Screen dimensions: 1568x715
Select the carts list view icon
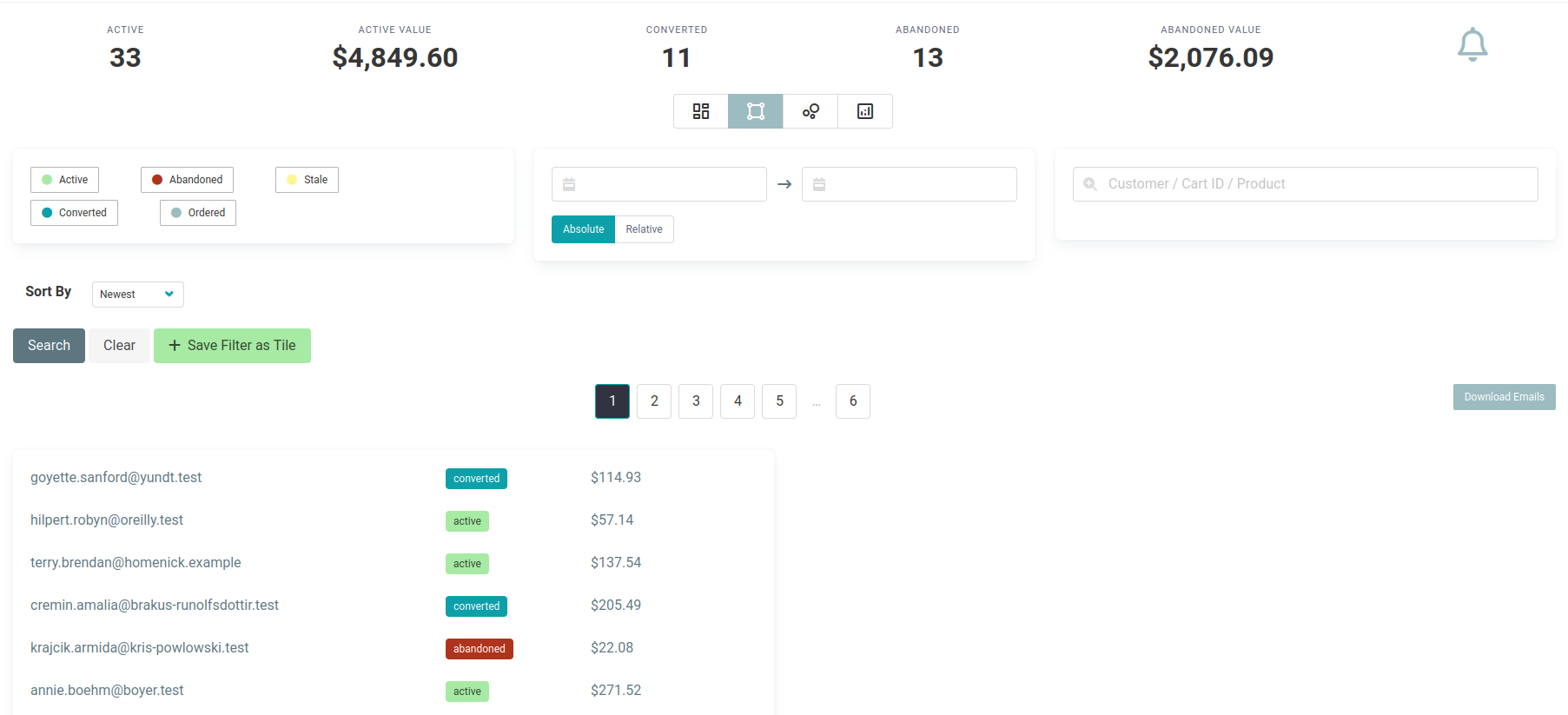755,111
